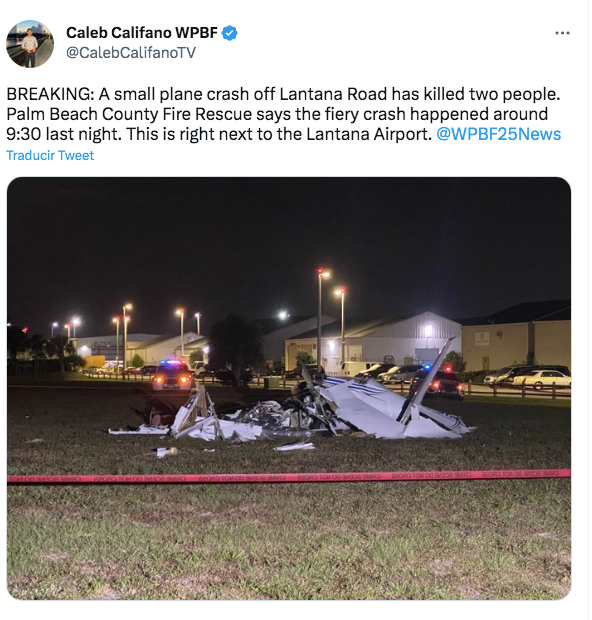The width and height of the screenshot is (592, 620).
Task: Open Caleb Califano's profile avatar
Action: (30, 44)
